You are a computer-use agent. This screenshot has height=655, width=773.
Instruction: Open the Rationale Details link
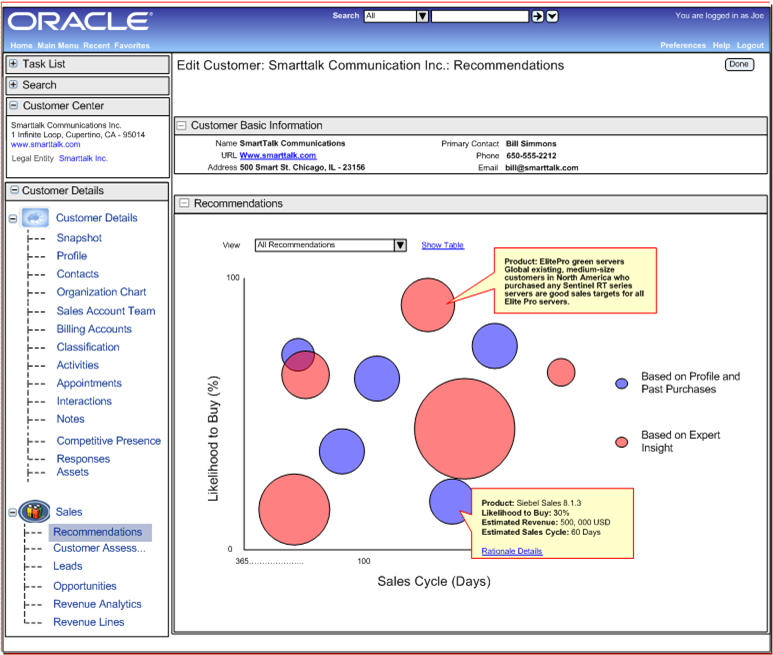click(512, 551)
